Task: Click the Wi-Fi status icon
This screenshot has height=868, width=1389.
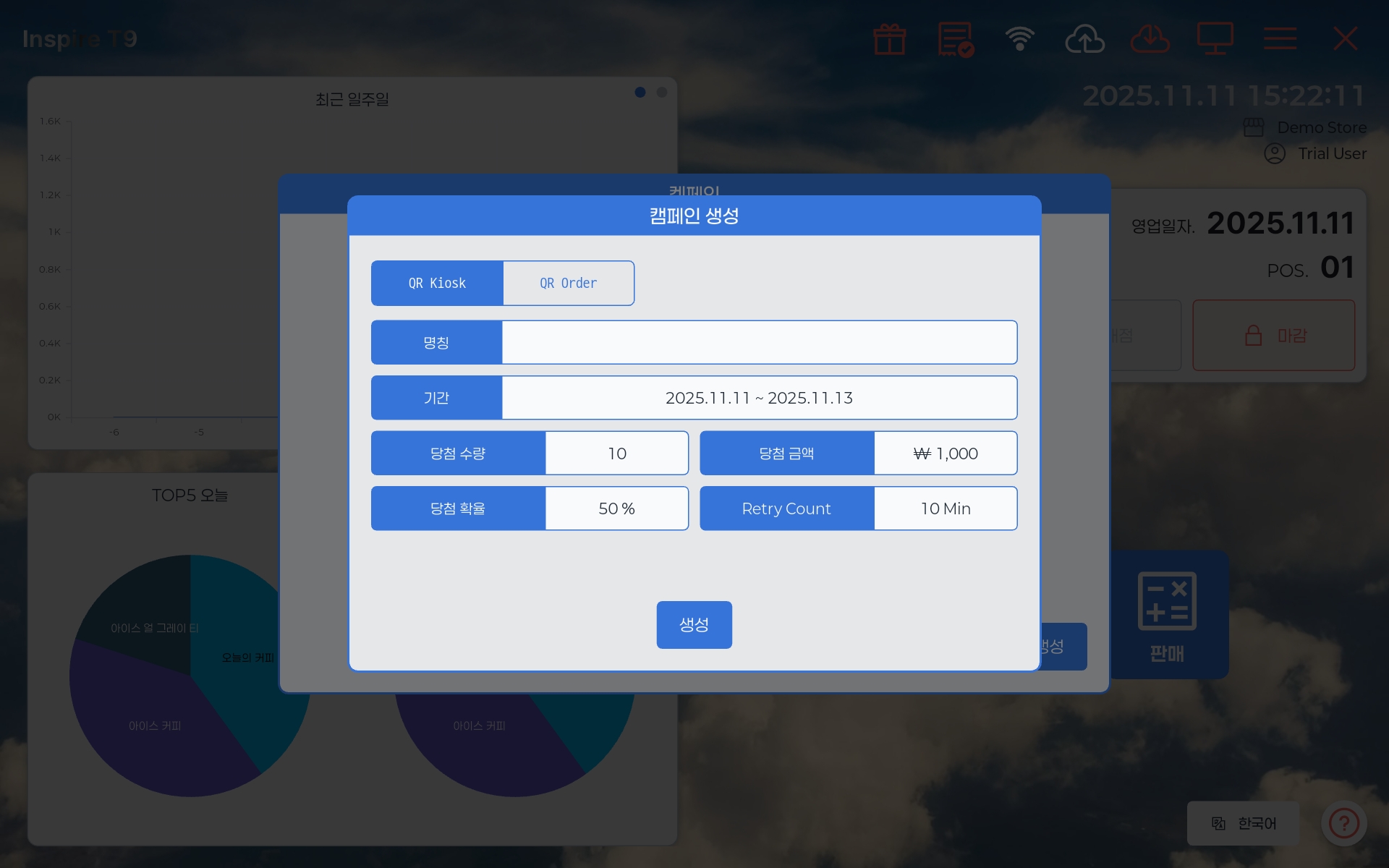Action: point(1019,39)
